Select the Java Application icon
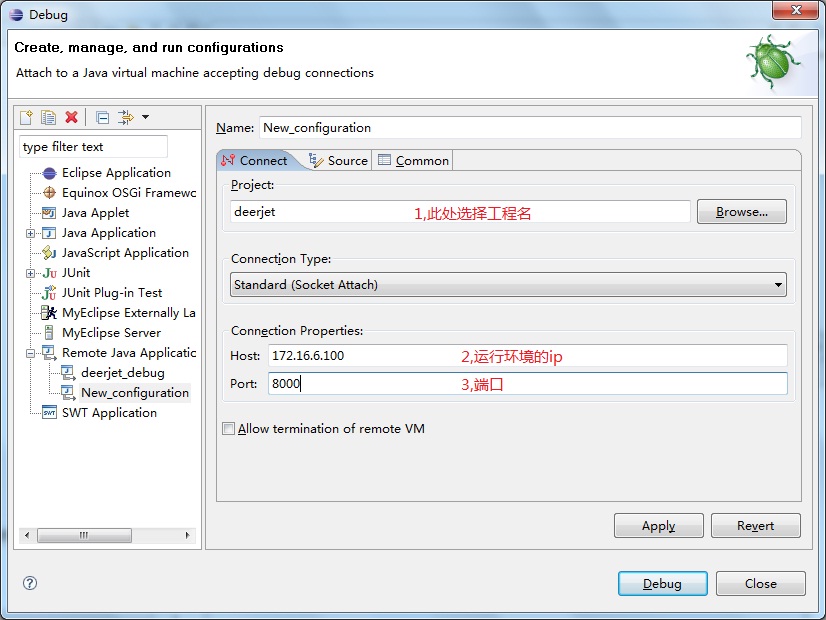 tap(49, 233)
